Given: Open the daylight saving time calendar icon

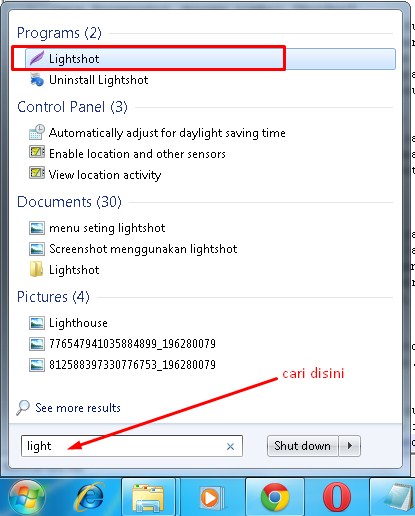Looking at the screenshot, I should tap(37, 132).
